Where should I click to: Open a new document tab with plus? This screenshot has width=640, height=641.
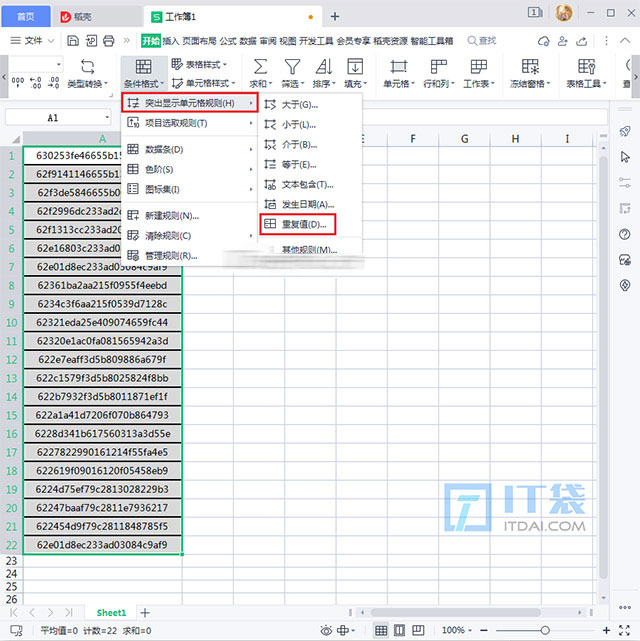335,16
